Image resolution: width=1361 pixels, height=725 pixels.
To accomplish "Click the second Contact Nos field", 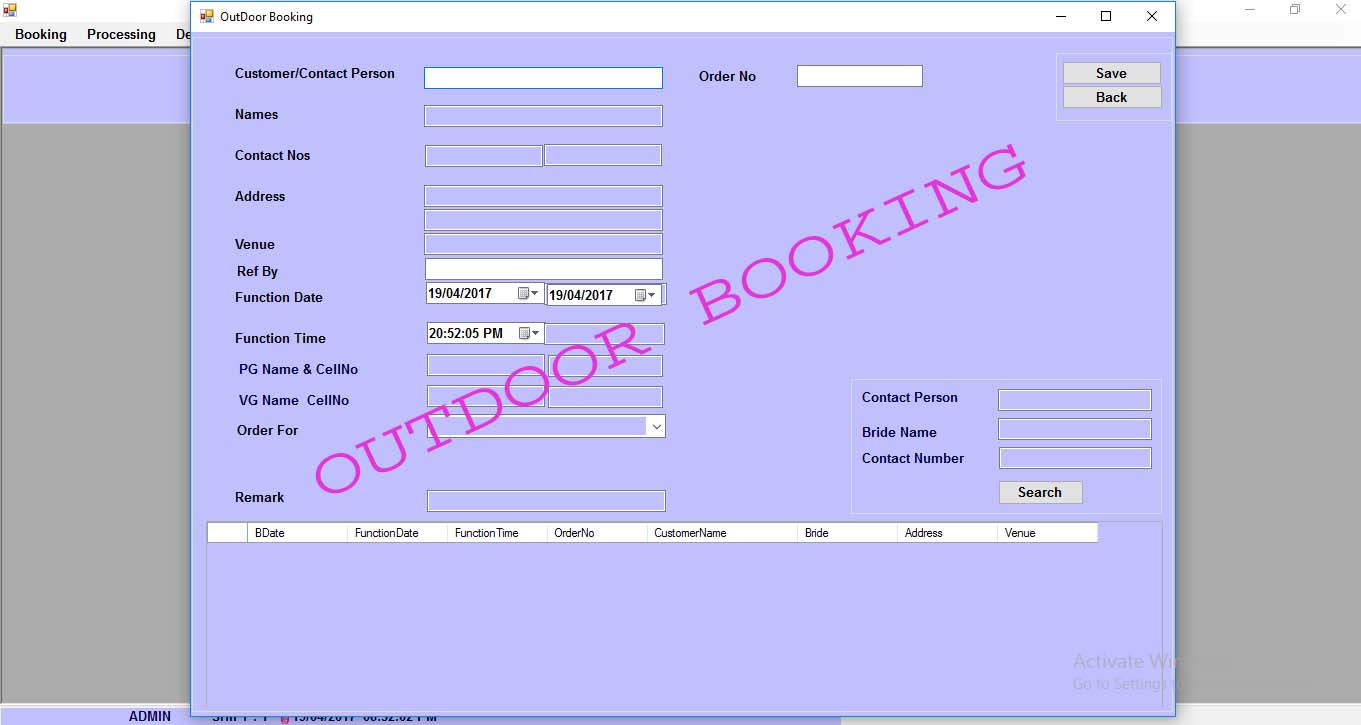I will 602,155.
